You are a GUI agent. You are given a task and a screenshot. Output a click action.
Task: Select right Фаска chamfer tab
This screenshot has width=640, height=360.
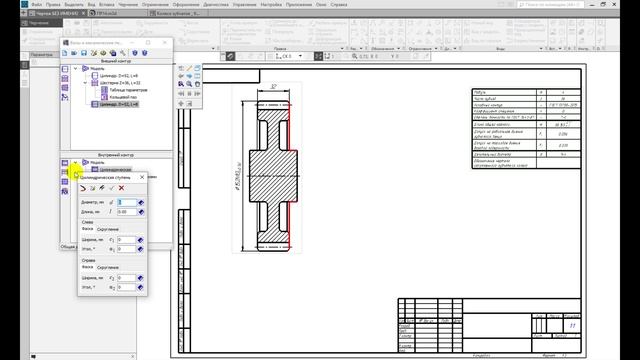pyautogui.click(x=87, y=267)
